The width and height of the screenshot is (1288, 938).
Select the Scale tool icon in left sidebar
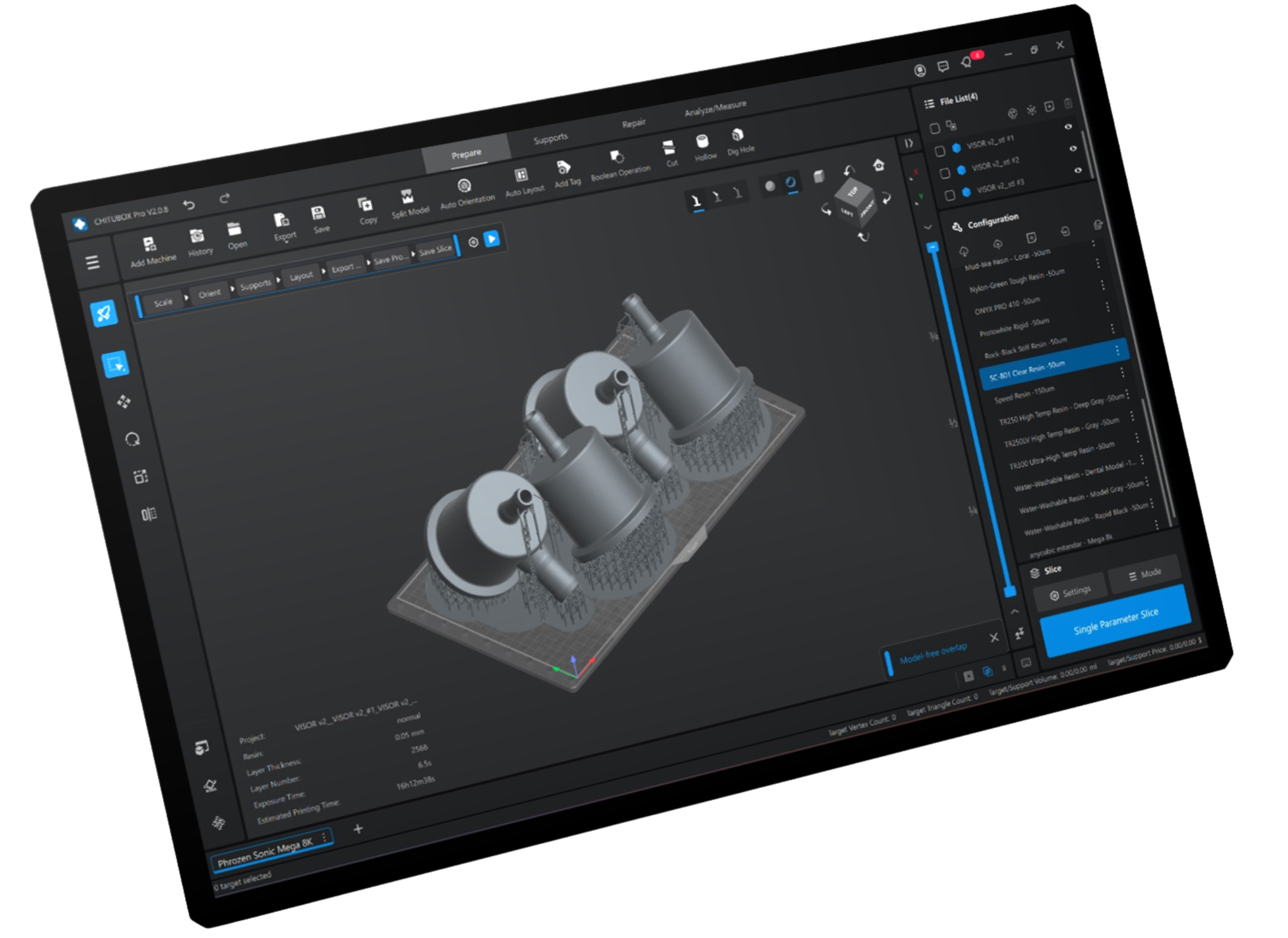tap(141, 477)
